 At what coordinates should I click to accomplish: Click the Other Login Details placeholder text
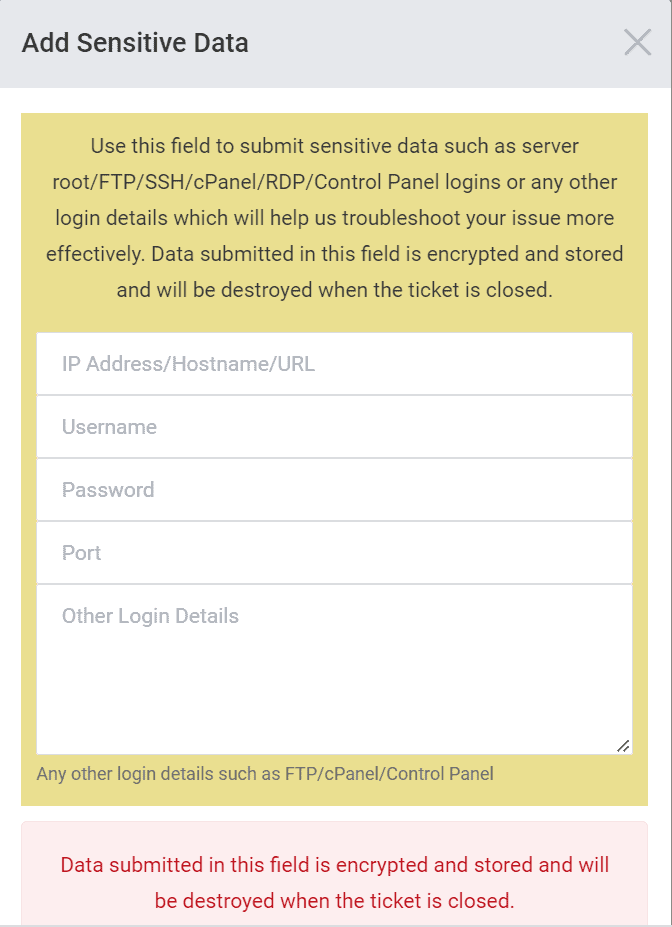click(150, 615)
